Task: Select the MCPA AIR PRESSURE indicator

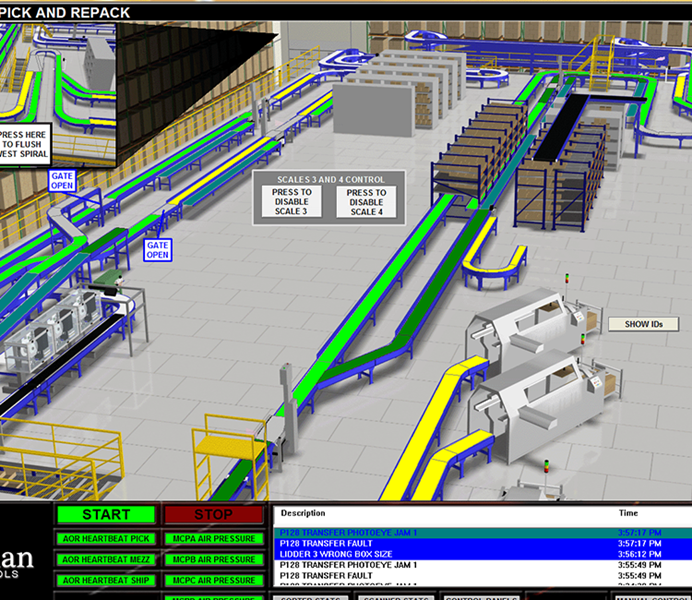Action: 214,539
